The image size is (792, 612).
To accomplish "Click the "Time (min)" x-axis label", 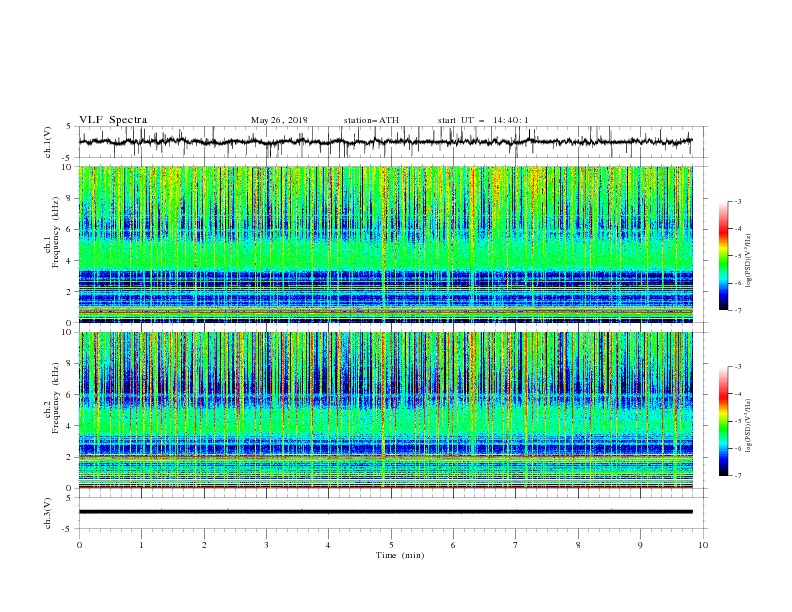I will (x=400, y=555).
